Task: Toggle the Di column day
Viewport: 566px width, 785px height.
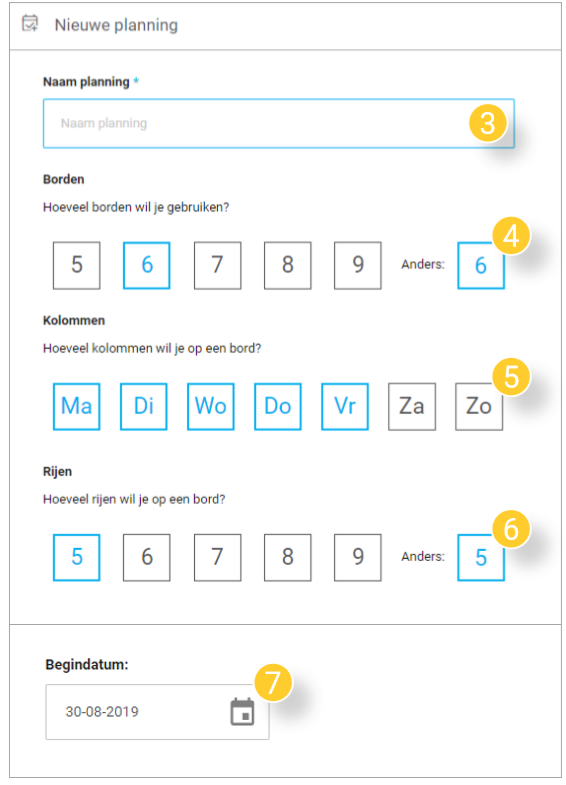Action: click(144, 407)
